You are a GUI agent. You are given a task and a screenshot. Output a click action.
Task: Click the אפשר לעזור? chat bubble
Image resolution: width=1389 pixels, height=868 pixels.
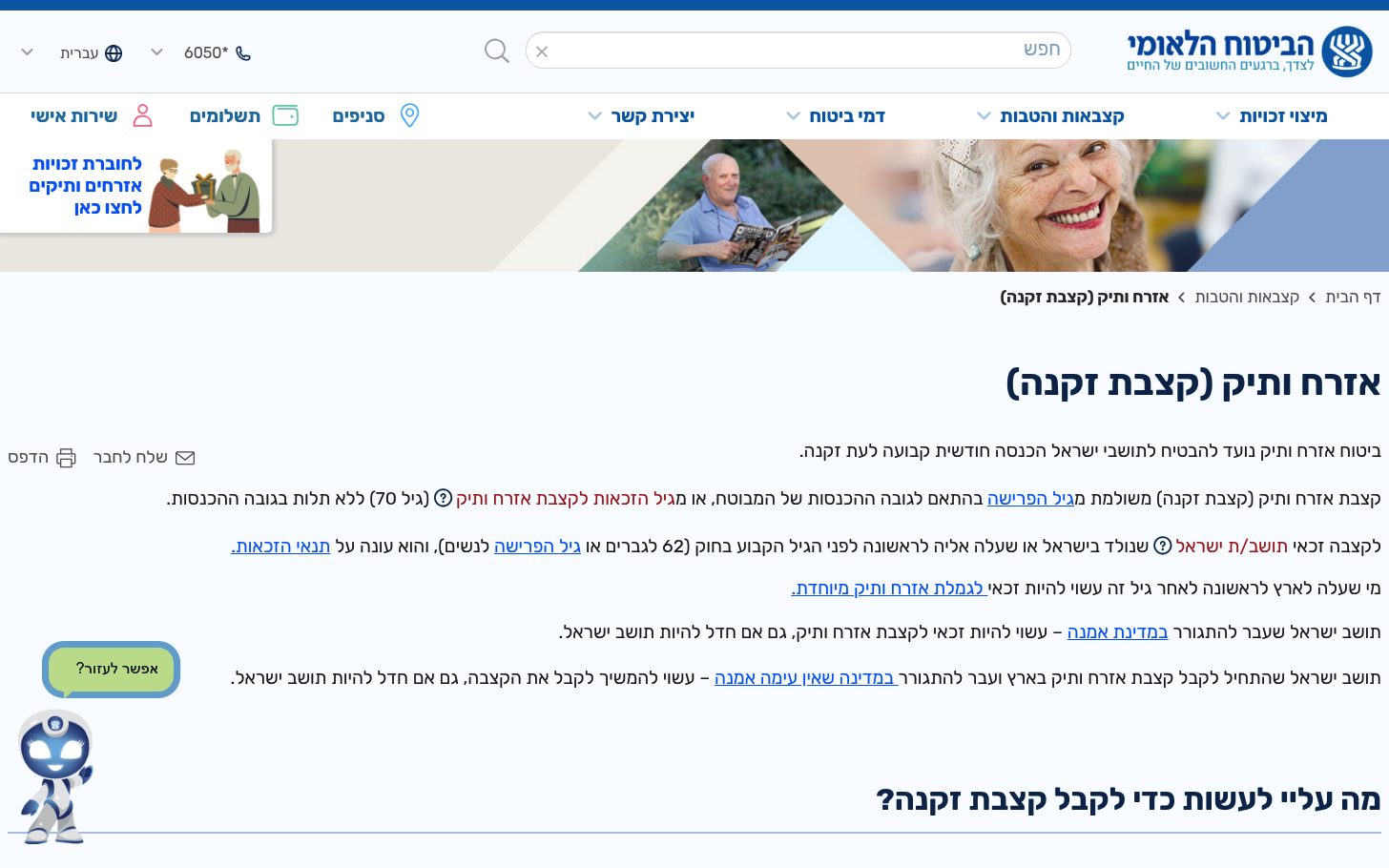click(x=112, y=669)
